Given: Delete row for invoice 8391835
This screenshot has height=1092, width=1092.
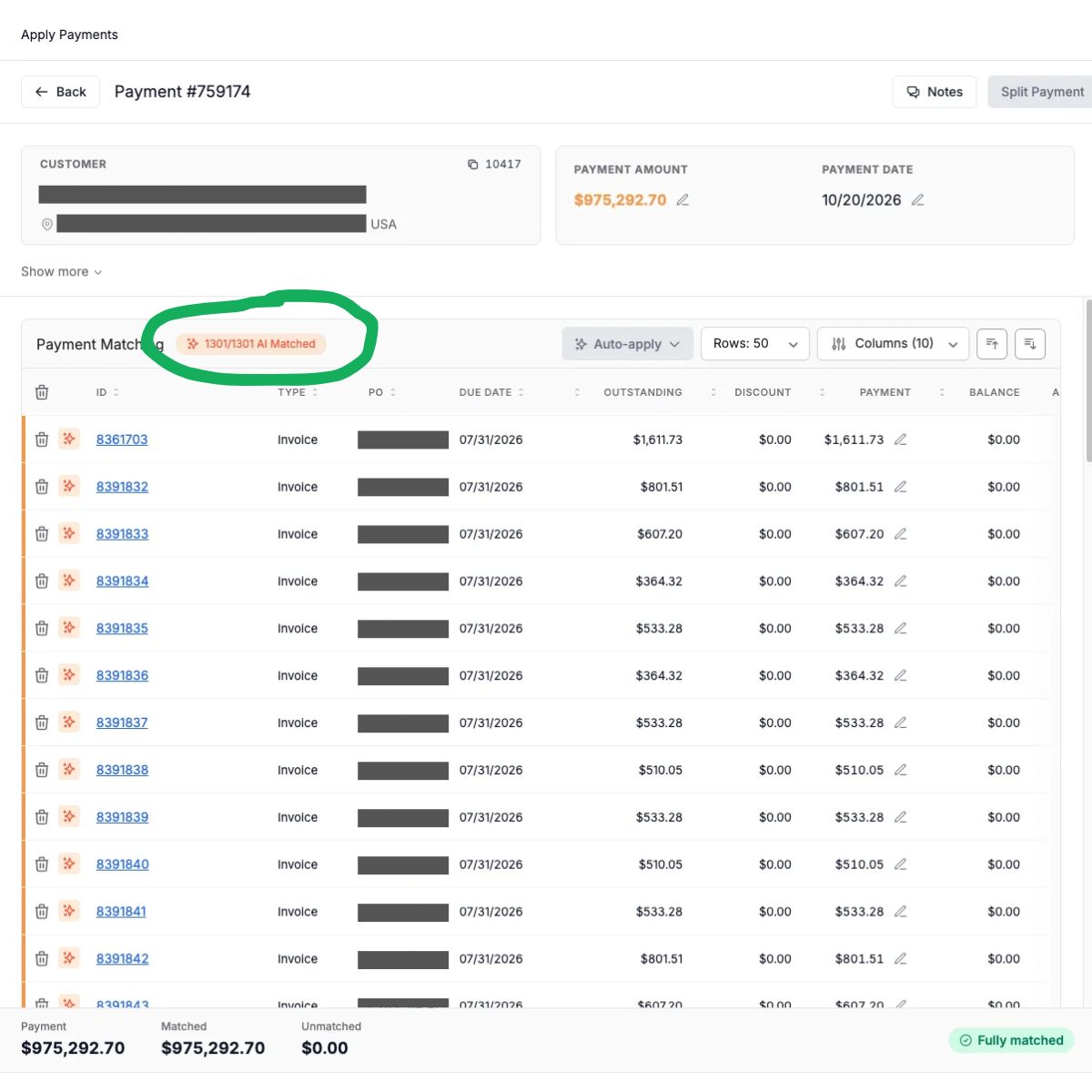Looking at the screenshot, I should coord(42,628).
